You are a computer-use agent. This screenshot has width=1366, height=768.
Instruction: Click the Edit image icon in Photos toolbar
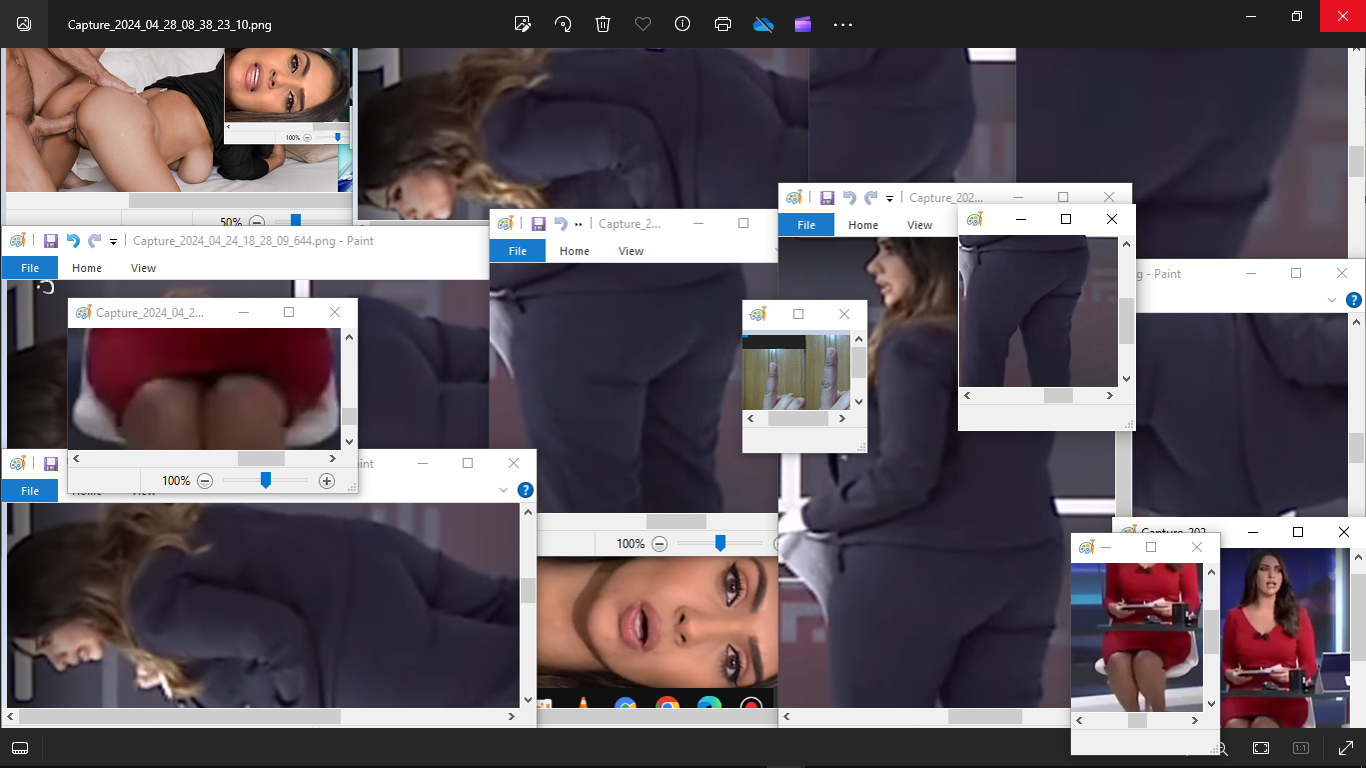point(522,24)
